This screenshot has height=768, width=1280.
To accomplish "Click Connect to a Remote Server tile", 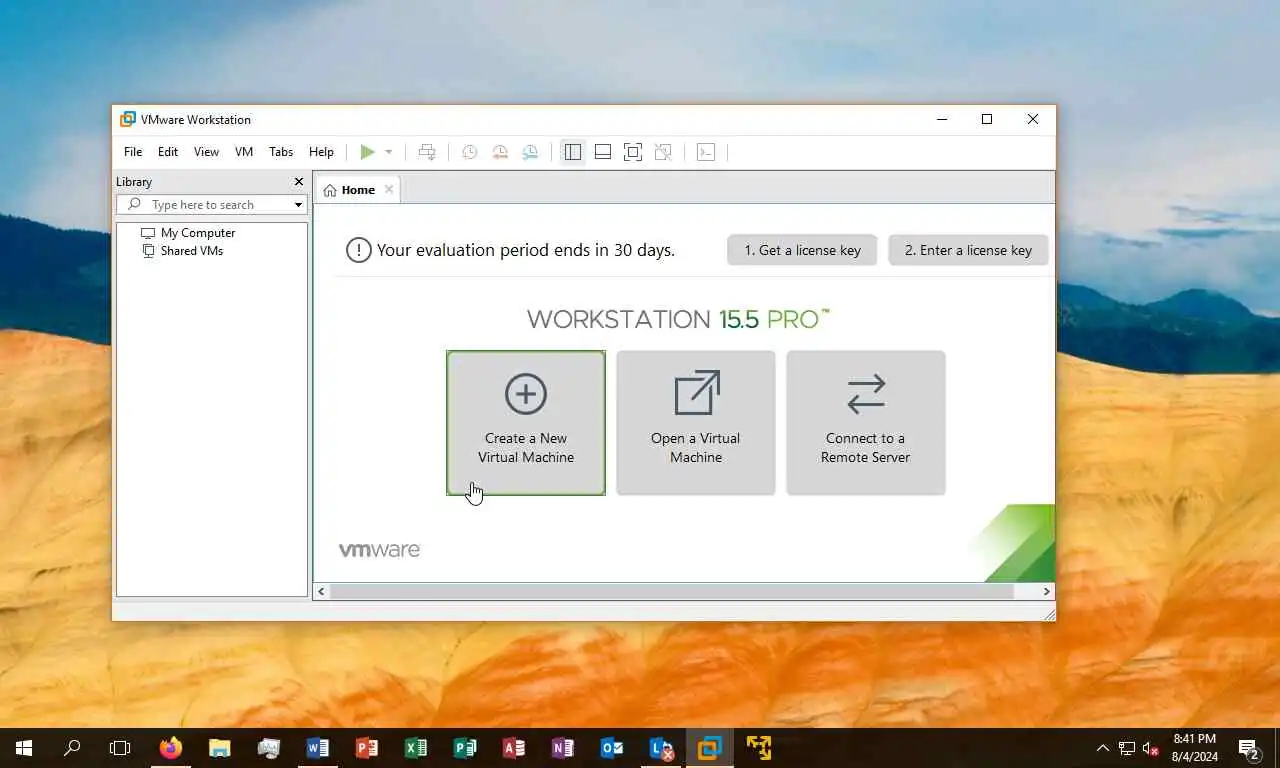I will click(866, 423).
